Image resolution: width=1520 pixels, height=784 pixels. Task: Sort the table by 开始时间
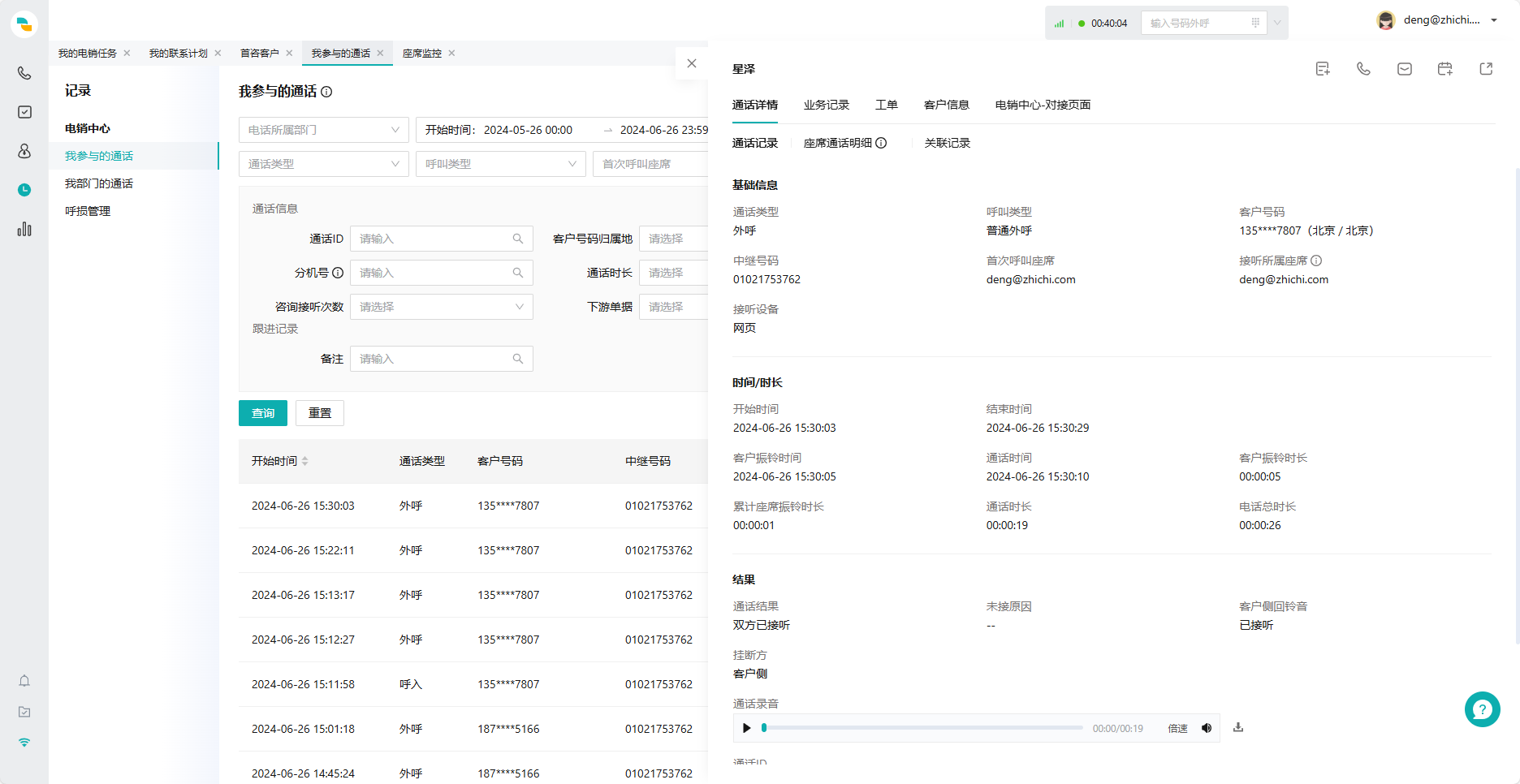point(305,461)
